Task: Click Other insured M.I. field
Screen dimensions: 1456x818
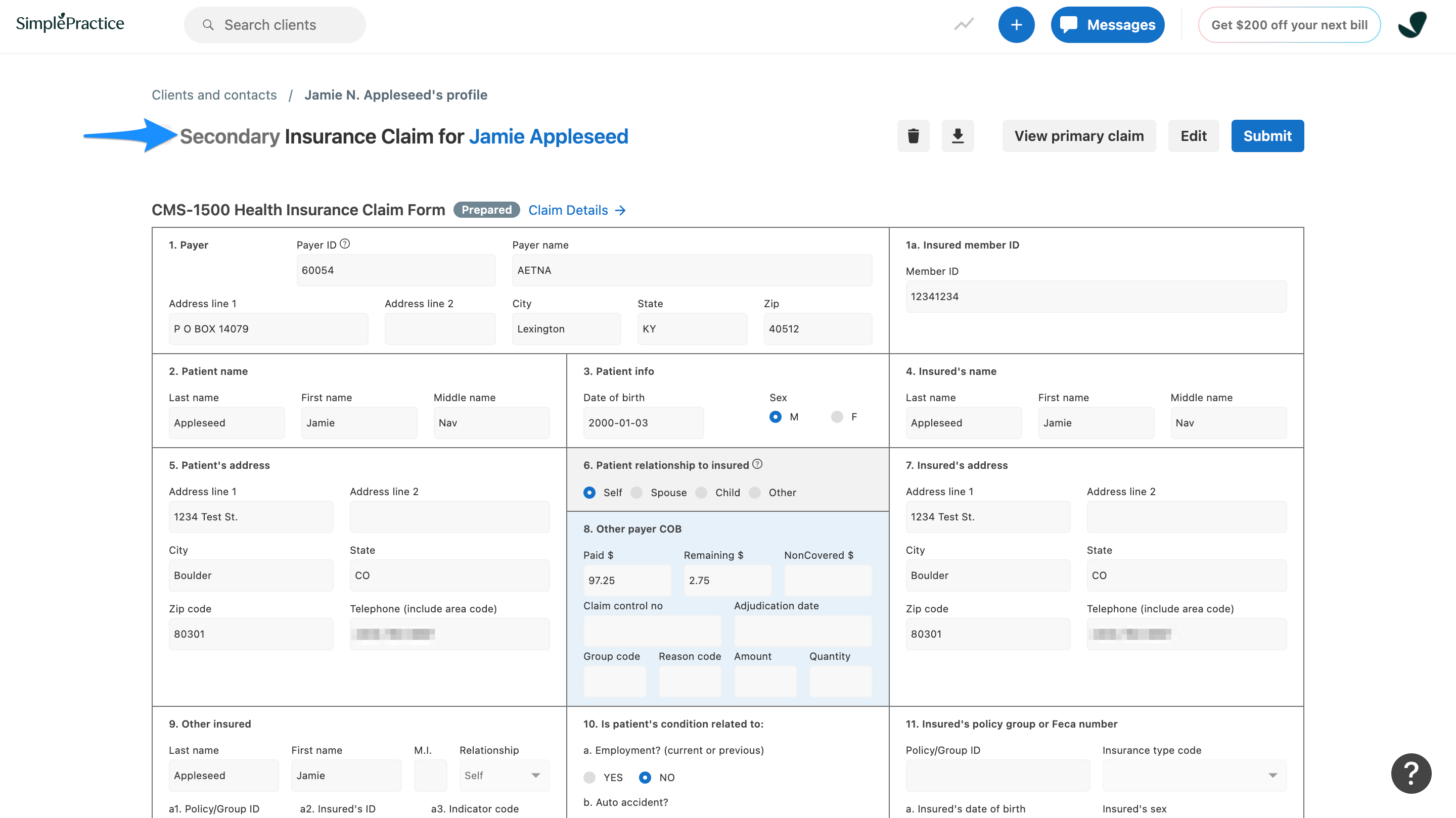Action: [430, 776]
